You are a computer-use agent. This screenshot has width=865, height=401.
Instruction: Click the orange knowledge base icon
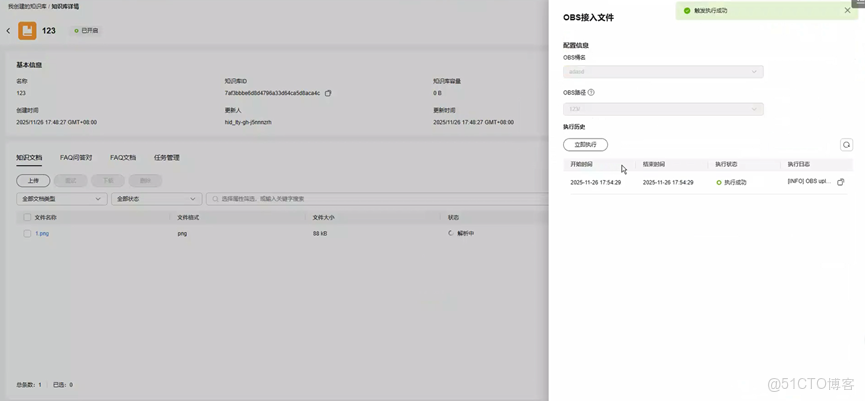click(x=27, y=31)
